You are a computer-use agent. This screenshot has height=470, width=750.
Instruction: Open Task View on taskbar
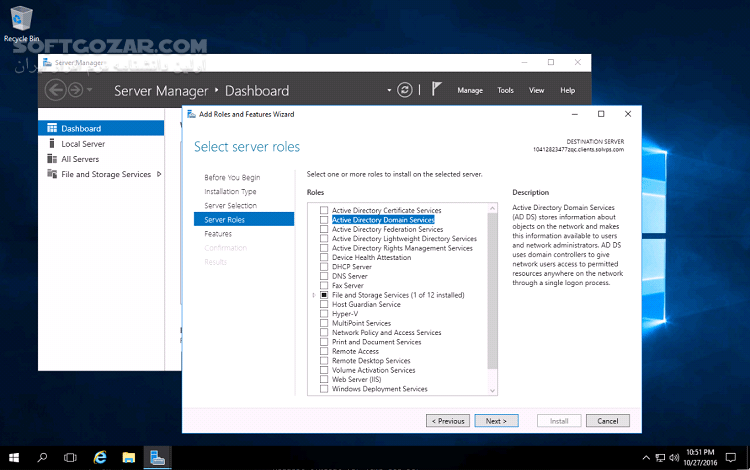70,458
